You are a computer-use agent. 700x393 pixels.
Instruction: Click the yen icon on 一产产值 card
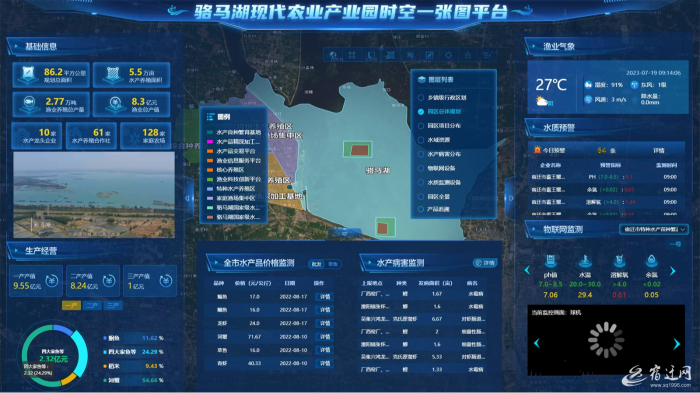(52, 281)
